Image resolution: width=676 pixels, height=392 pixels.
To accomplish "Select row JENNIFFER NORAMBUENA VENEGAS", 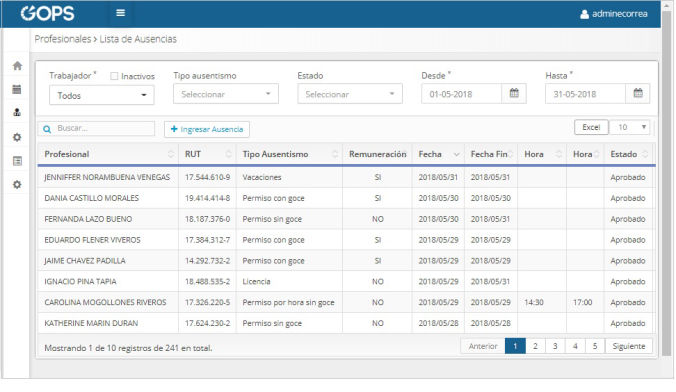I will tap(347, 177).
